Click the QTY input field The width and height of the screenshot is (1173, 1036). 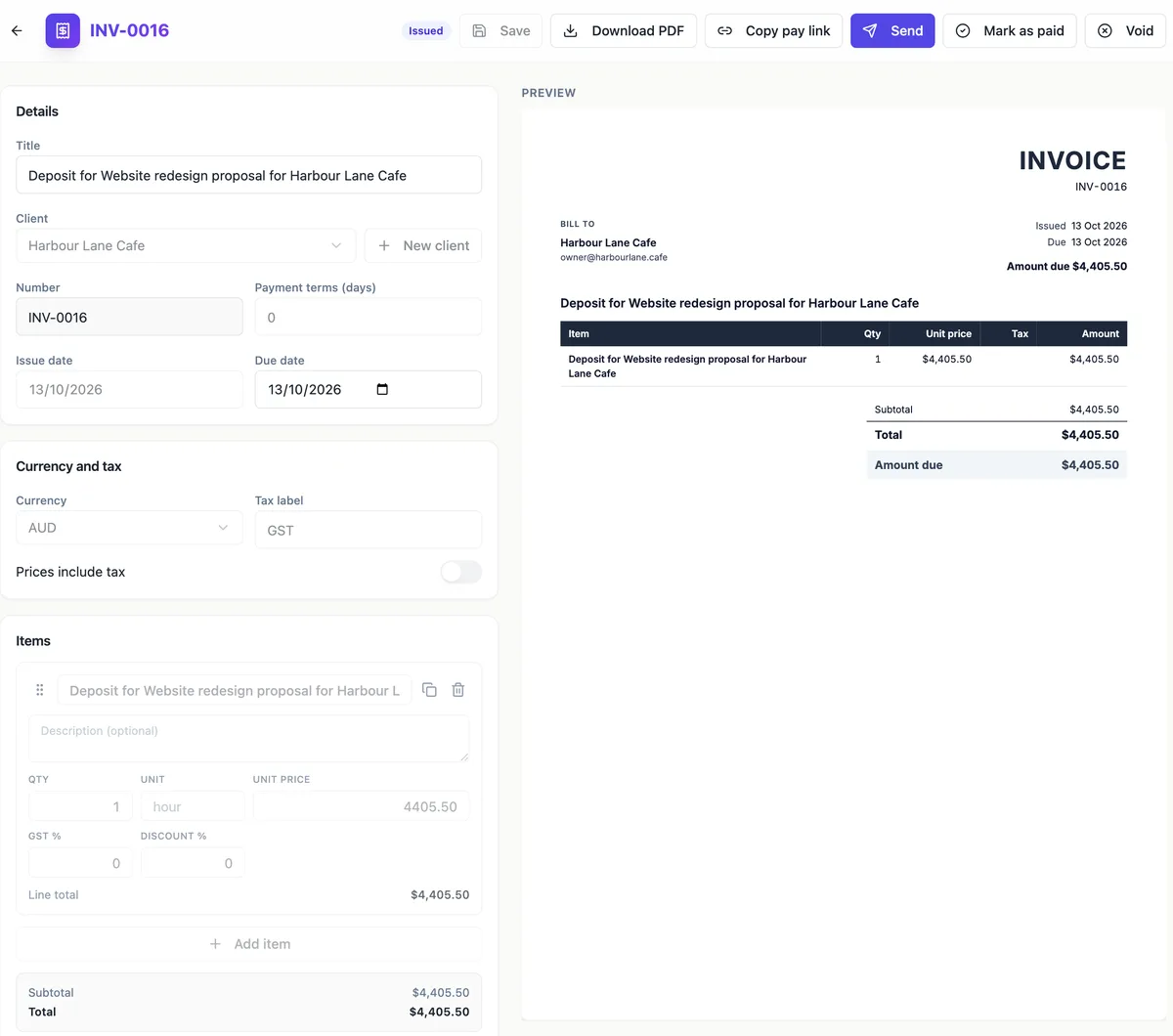(x=80, y=806)
